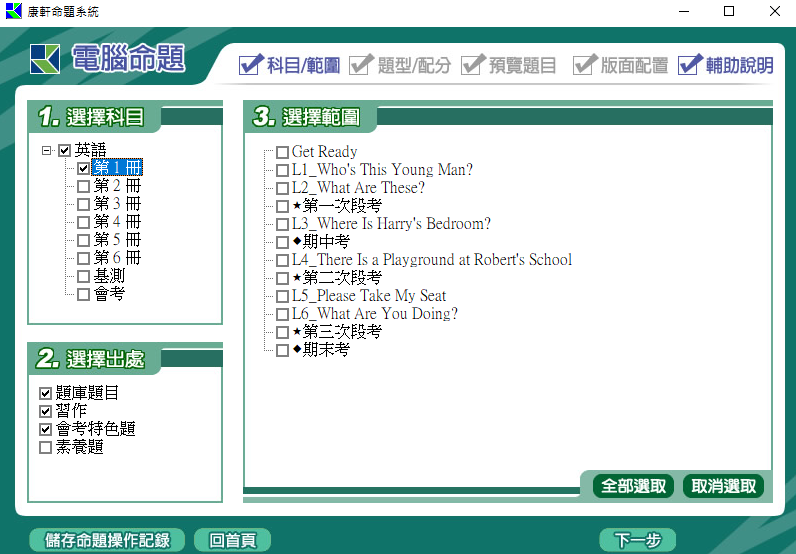Check L2_What Are These? checkbox
796x554 pixels.
(282, 188)
